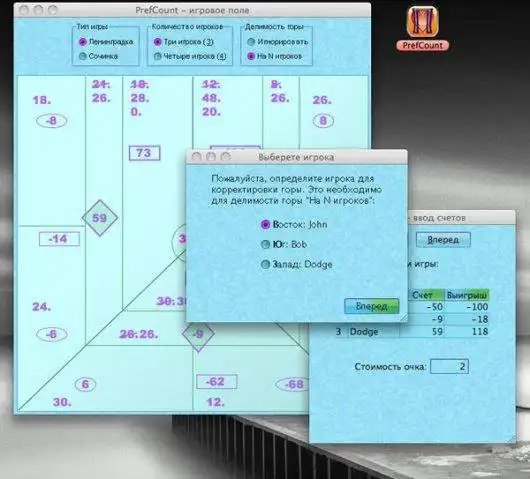The width and height of the screenshot is (530, 479).
Task: Choose Три игрока (3) option
Action: pos(183,42)
